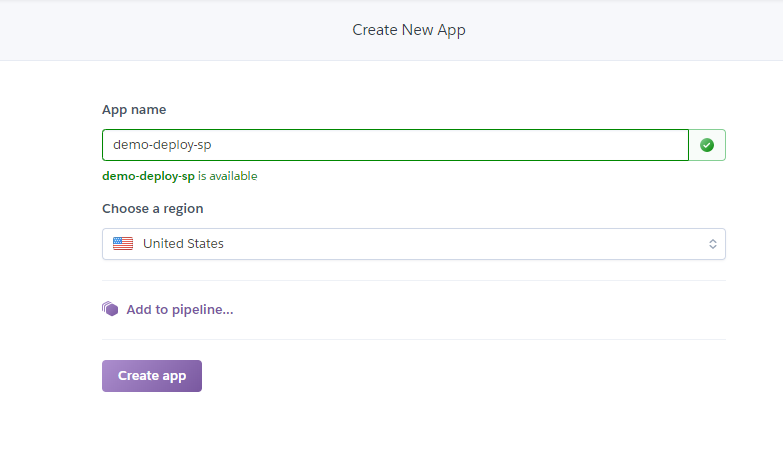Screen dimensions: 783x468
Task: Click the Choose a region label
Action: (152, 209)
